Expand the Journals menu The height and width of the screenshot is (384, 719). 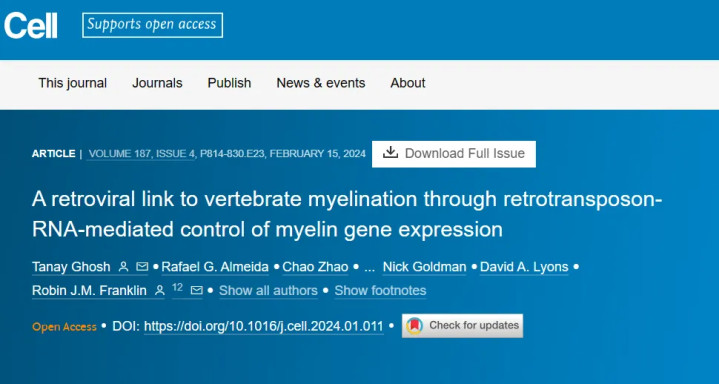tap(157, 83)
